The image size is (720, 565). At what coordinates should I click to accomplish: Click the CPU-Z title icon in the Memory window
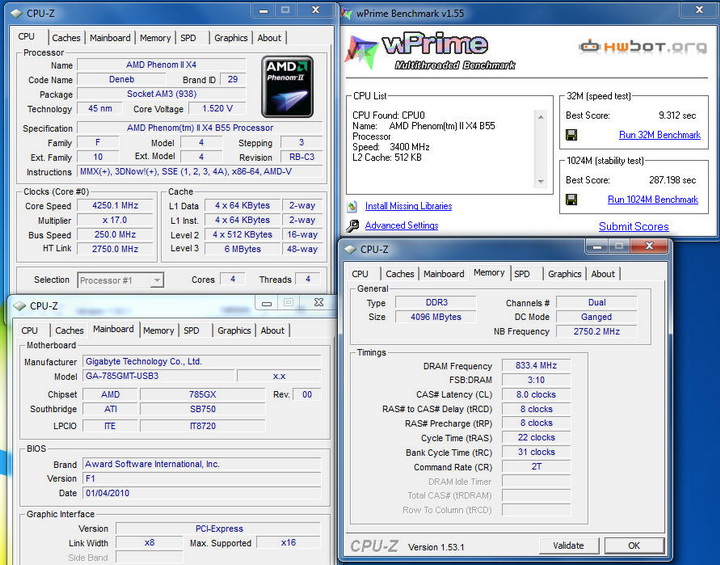point(351,249)
